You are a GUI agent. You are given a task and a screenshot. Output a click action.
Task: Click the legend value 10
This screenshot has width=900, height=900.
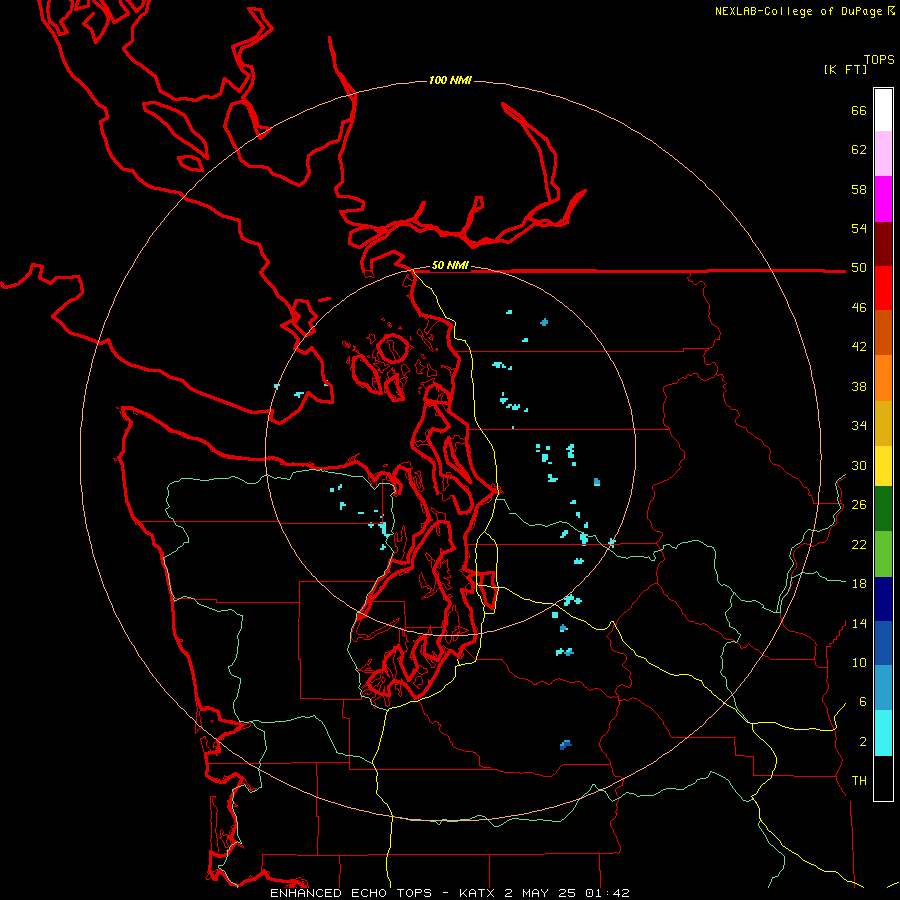(x=859, y=662)
